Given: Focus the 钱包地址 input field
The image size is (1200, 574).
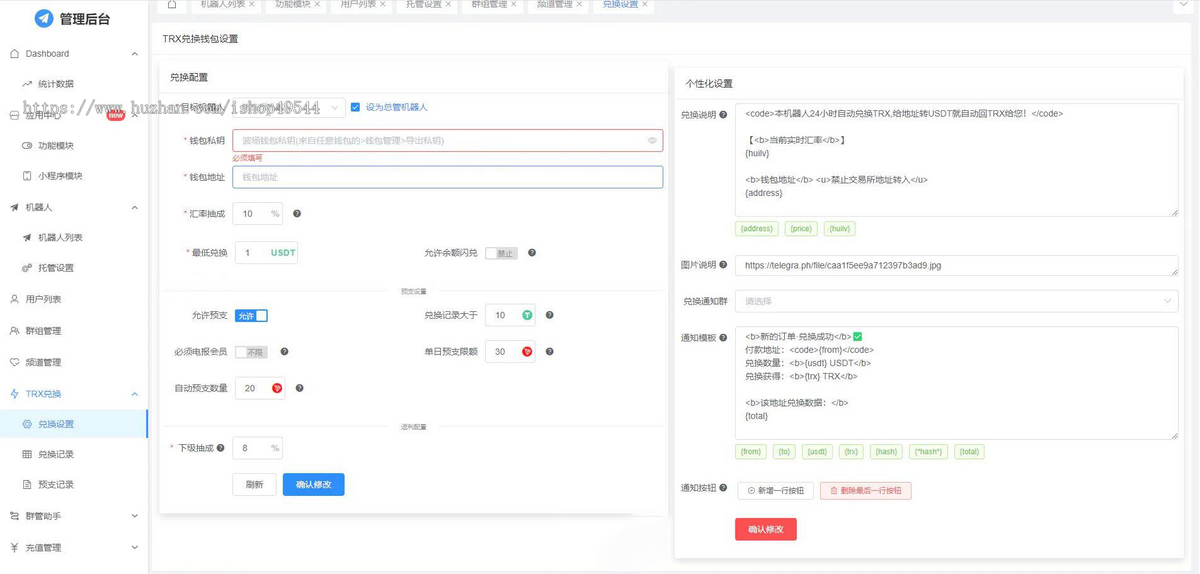Looking at the screenshot, I should point(447,177).
